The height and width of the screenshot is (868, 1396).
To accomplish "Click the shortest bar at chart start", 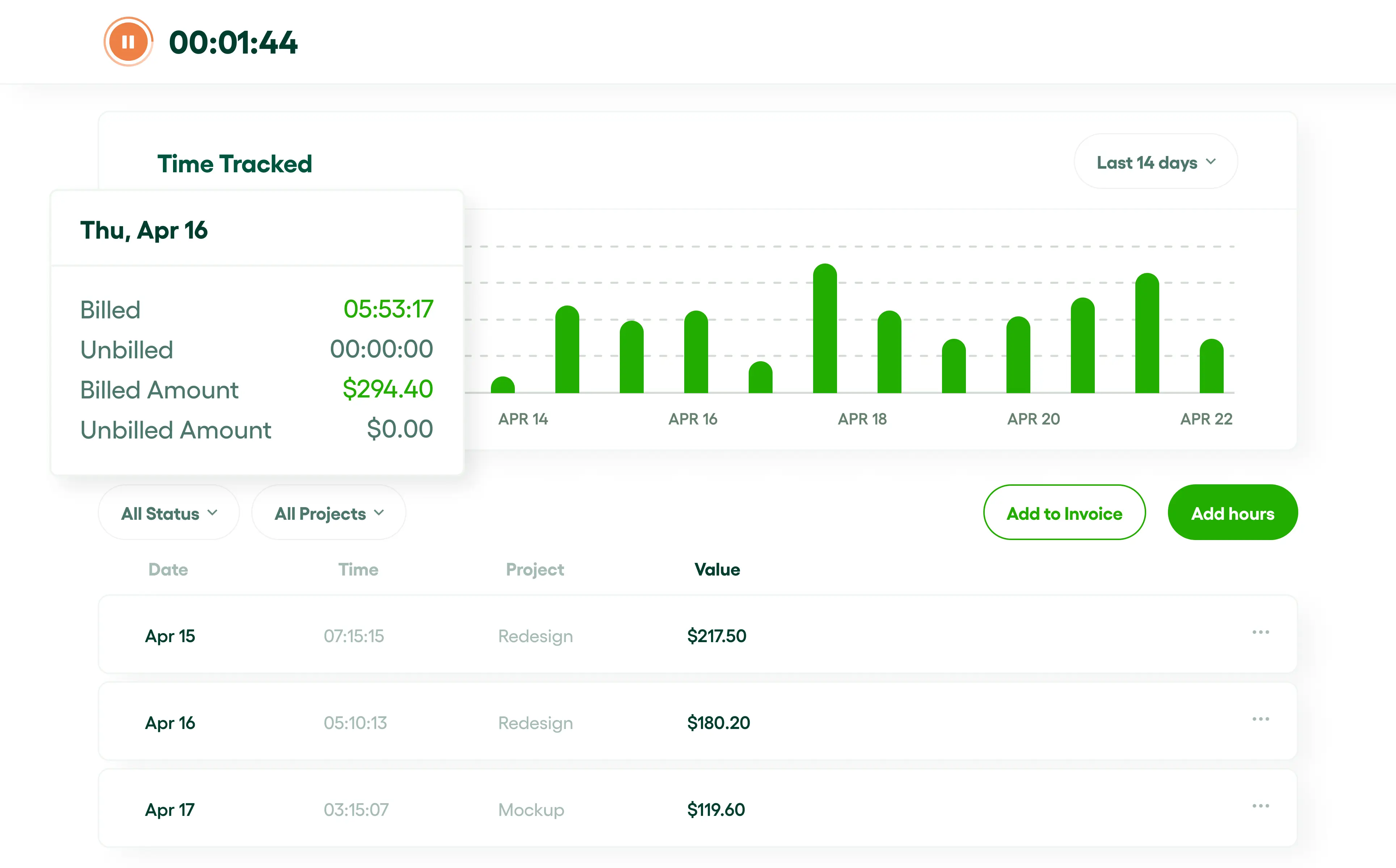I will 502,386.
